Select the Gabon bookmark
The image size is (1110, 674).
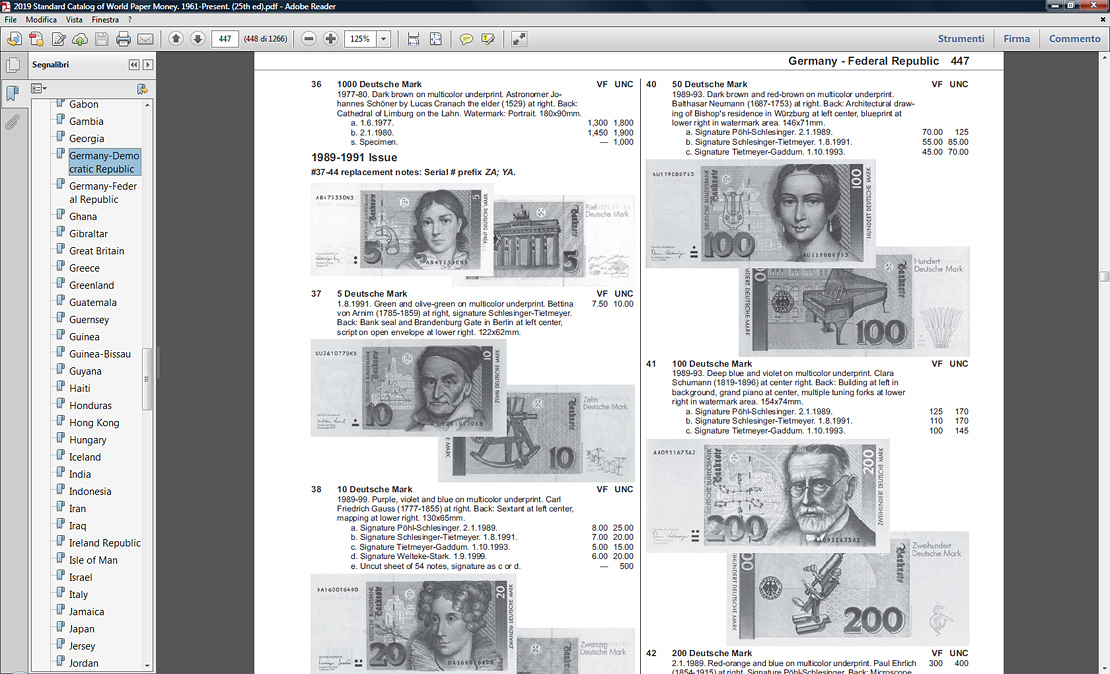point(84,104)
